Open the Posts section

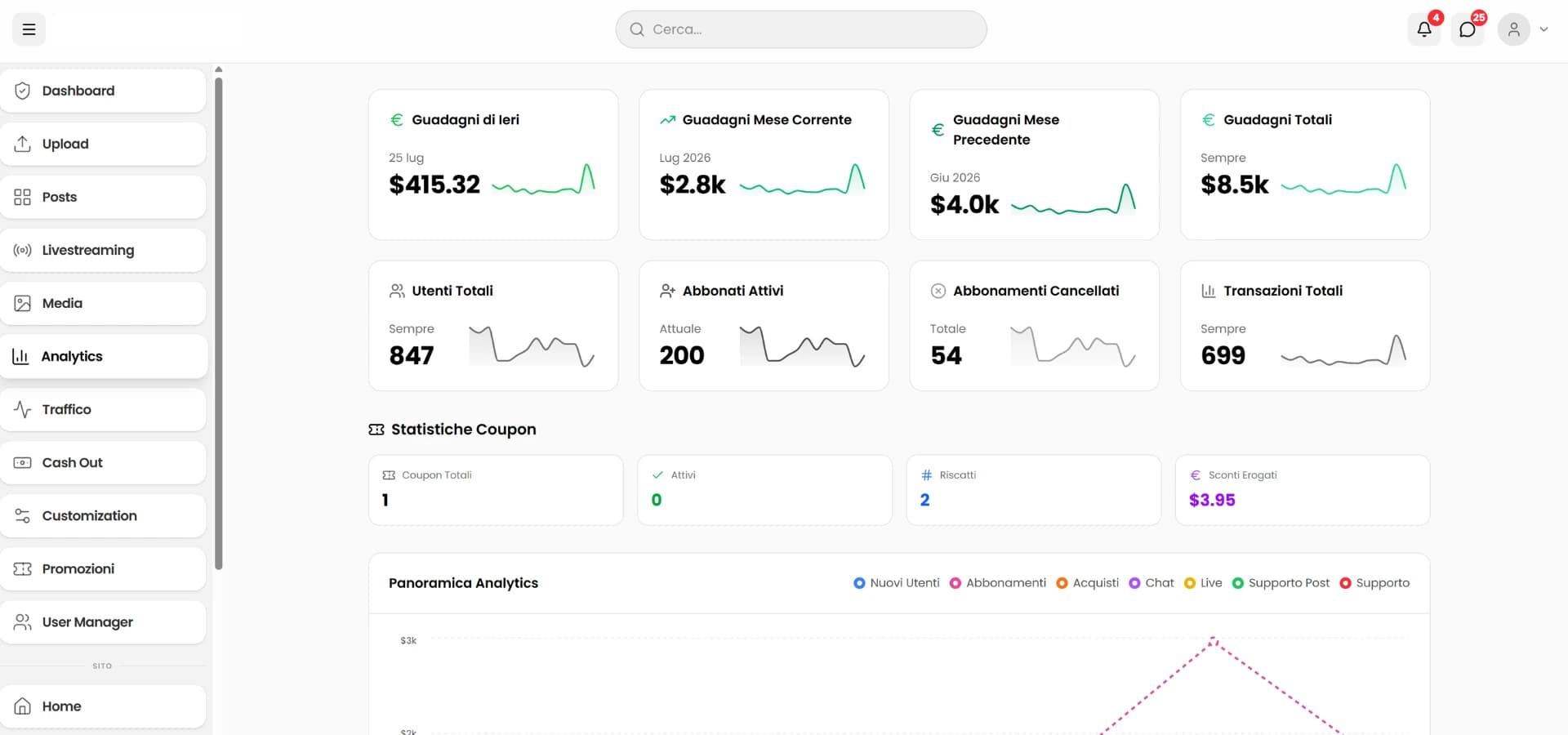103,197
